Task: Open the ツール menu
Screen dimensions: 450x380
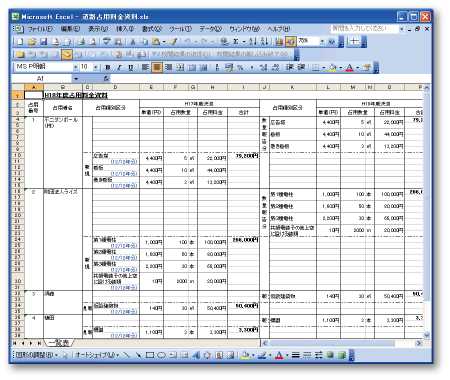Action: tap(180, 29)
